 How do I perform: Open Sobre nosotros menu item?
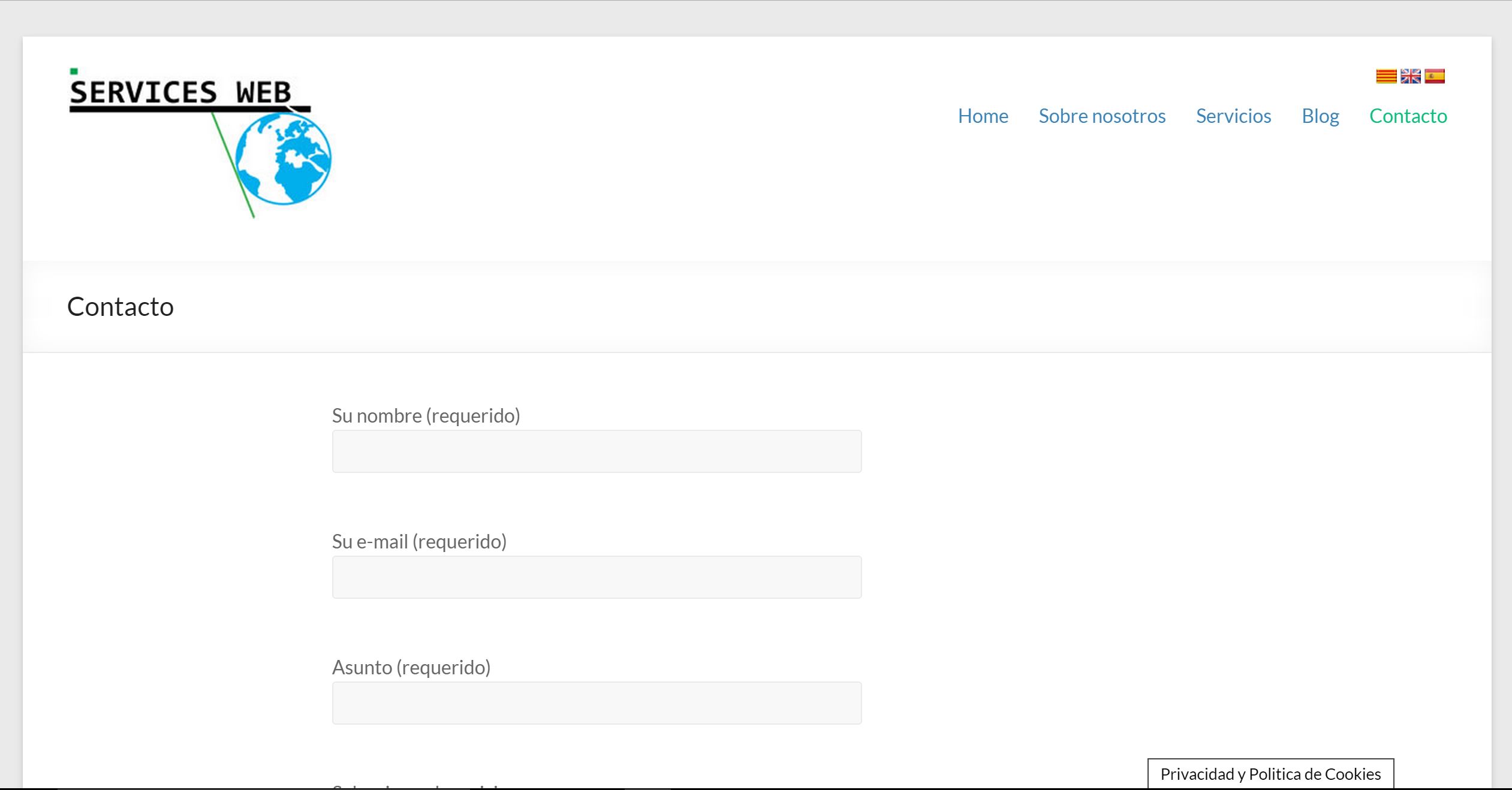point(1102,116)
